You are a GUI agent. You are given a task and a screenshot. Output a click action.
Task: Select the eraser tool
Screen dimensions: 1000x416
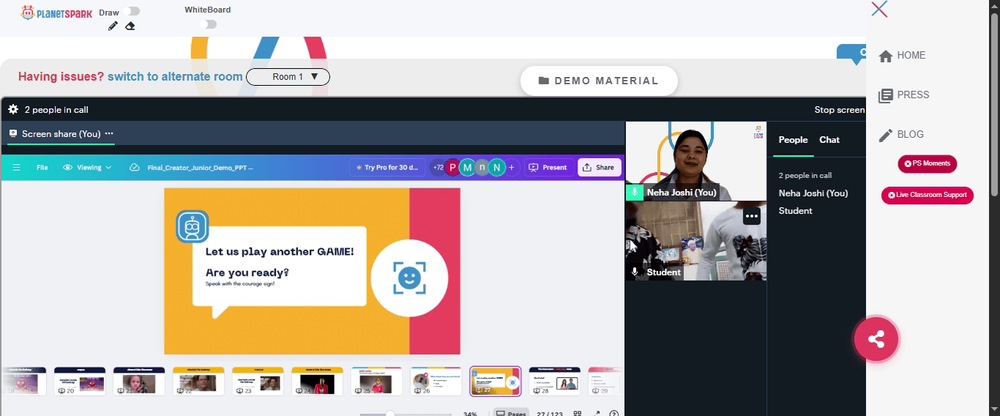pyautogui.click(x=130, y=26)
